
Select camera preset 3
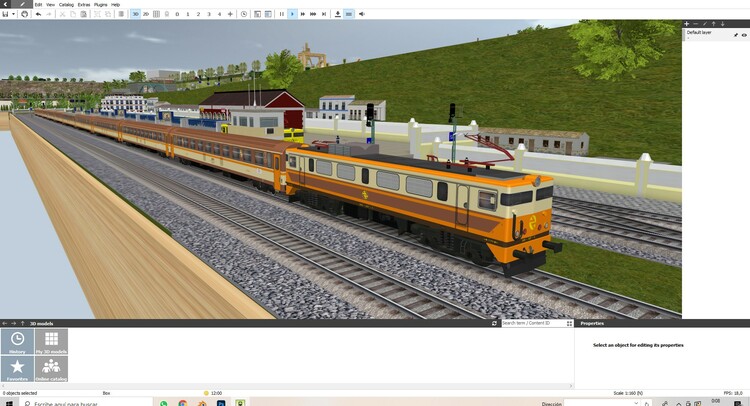[x=209, y=14]
